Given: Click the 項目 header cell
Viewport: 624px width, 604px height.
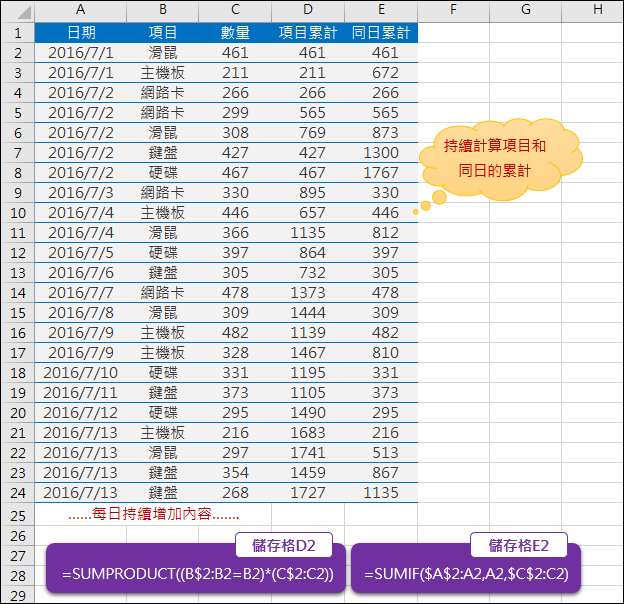Looking at the screenshot, I should click(x=163, y=33).
